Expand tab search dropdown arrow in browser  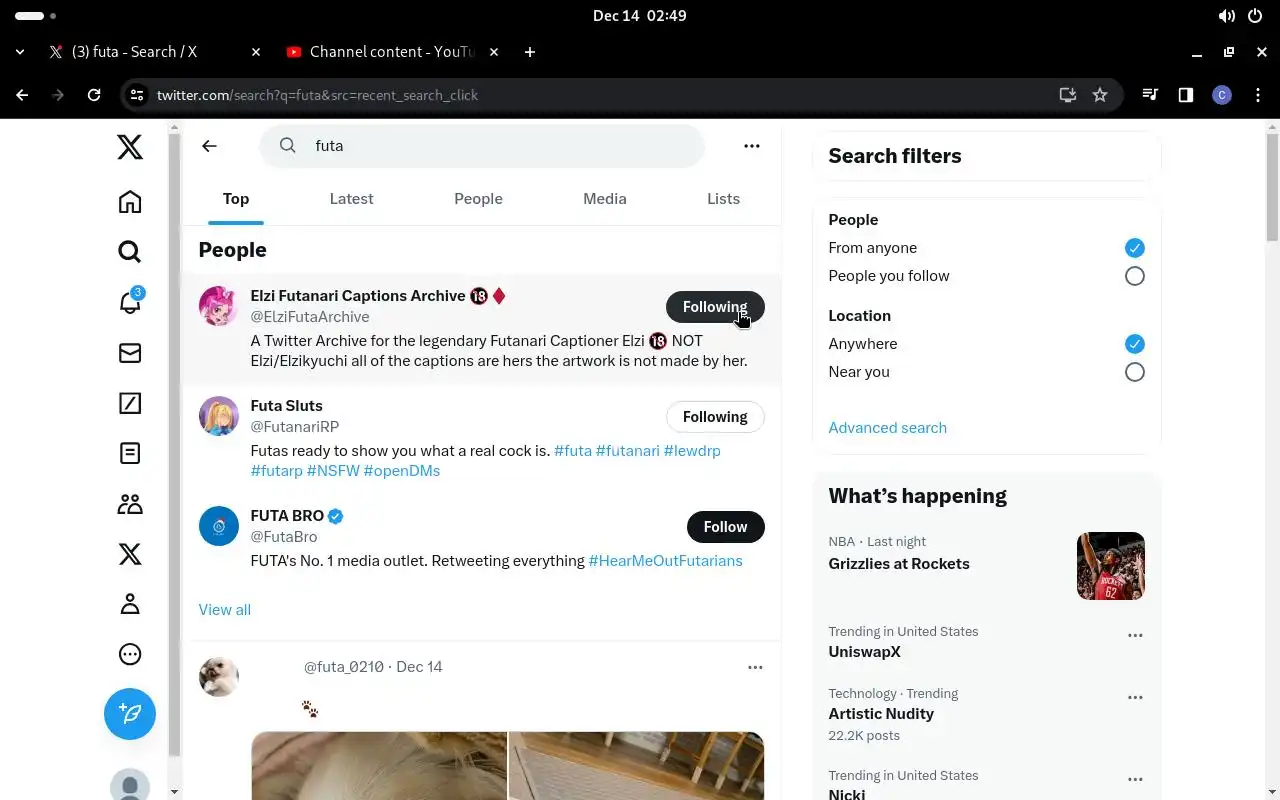pos(20,52)
